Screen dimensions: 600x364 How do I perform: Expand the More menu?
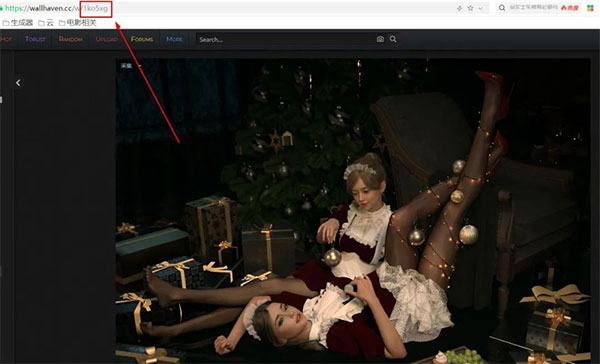tap(174, 39)
